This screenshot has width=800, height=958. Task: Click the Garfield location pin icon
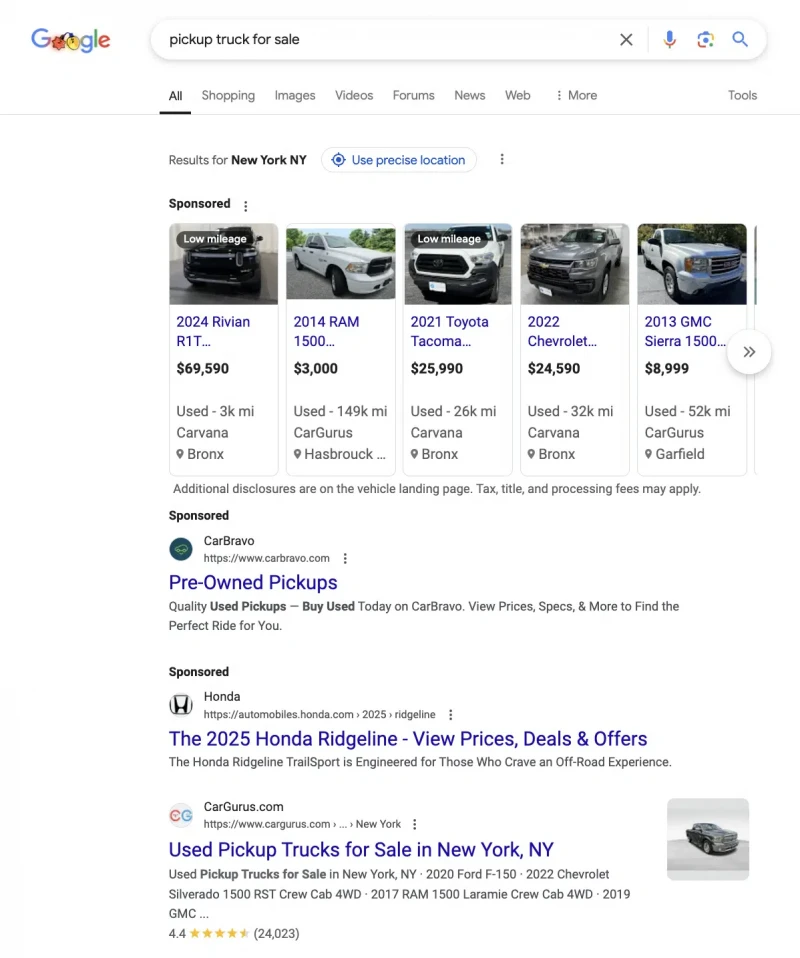point(648,454)
